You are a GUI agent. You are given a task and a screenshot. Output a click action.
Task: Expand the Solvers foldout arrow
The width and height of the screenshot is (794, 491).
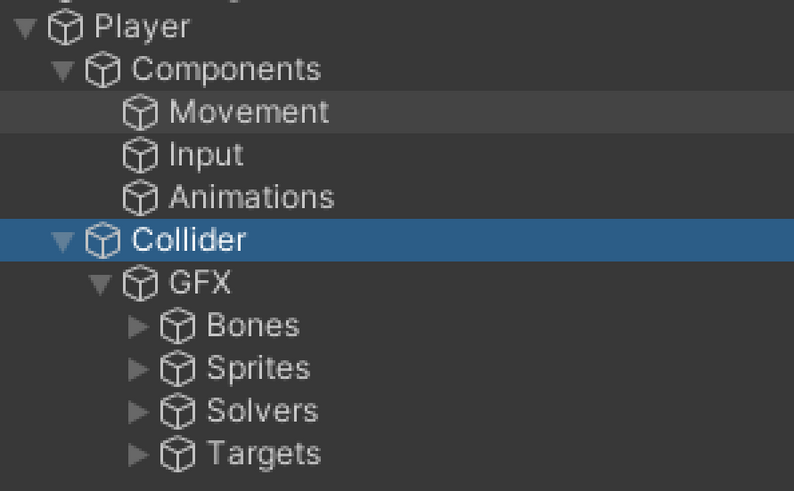[139, 411]
